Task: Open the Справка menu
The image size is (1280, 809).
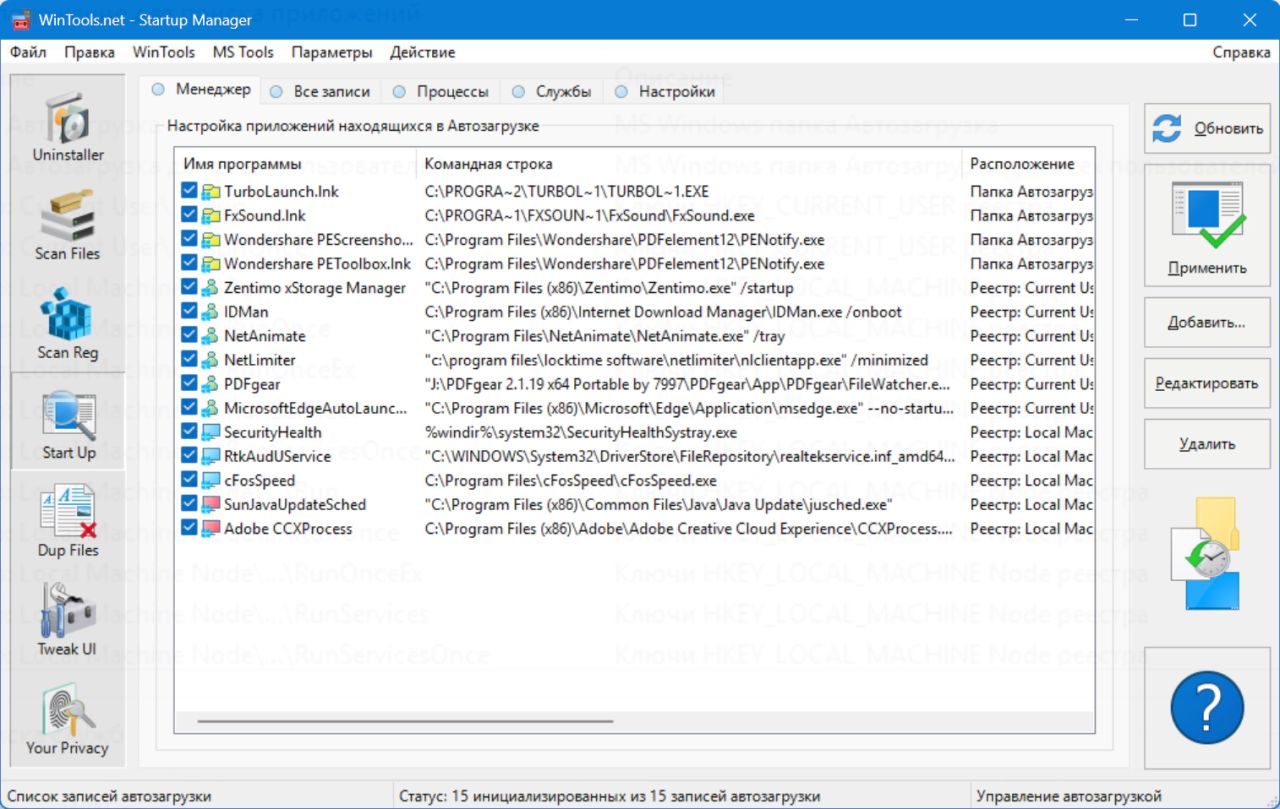Action: (1242, 52)
